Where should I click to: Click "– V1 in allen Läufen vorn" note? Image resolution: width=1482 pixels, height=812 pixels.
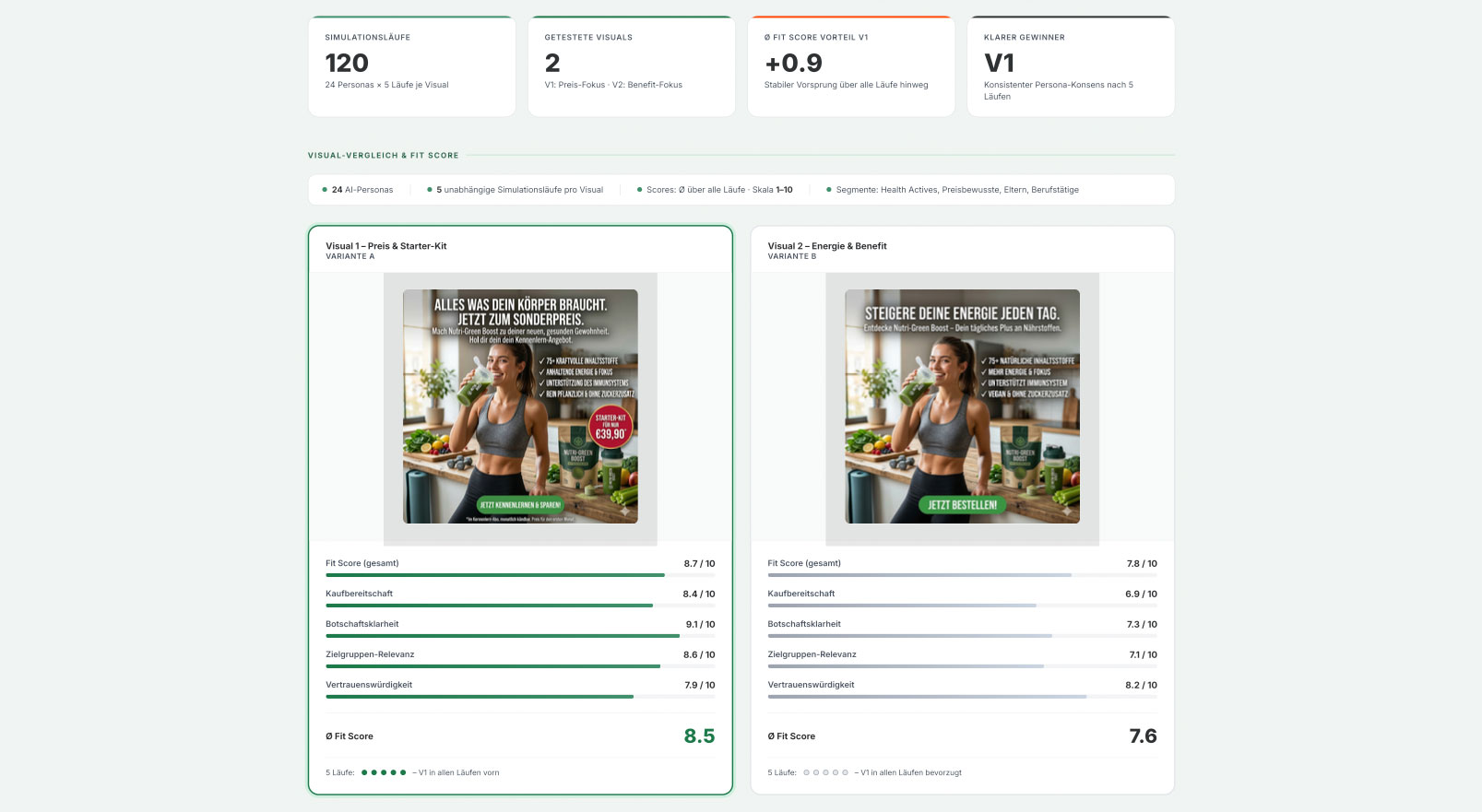[456, 773]
